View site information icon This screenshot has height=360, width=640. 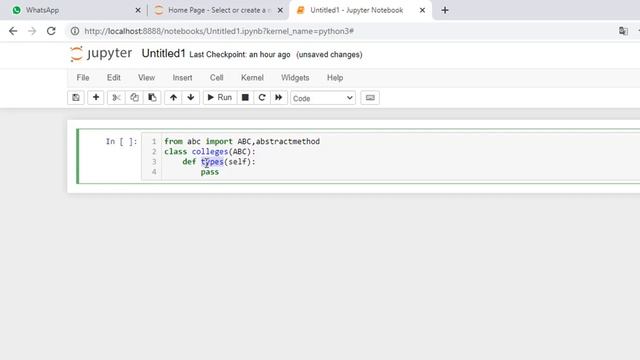[x=75, y=31]
